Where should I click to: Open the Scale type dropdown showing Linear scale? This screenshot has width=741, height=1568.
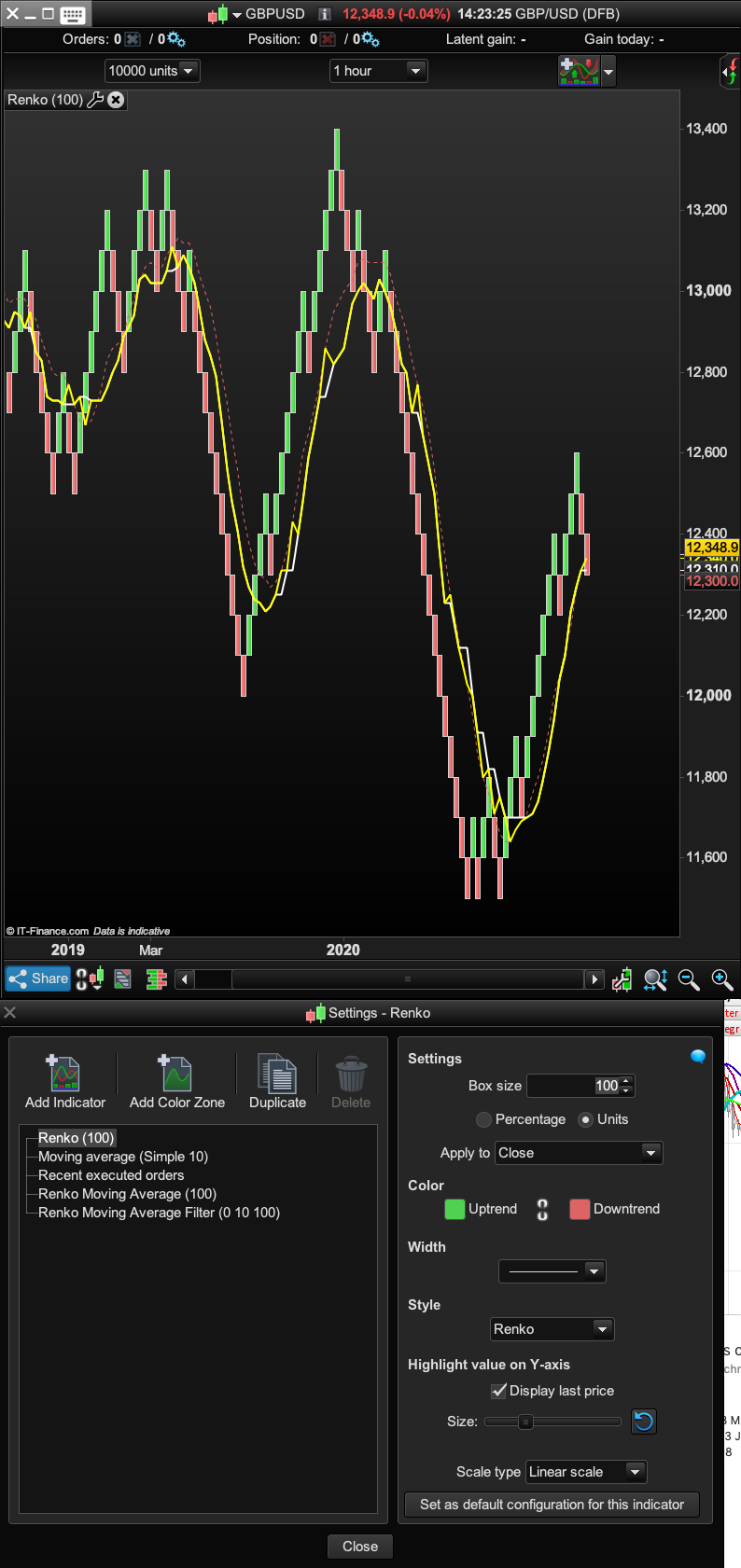586,1472
